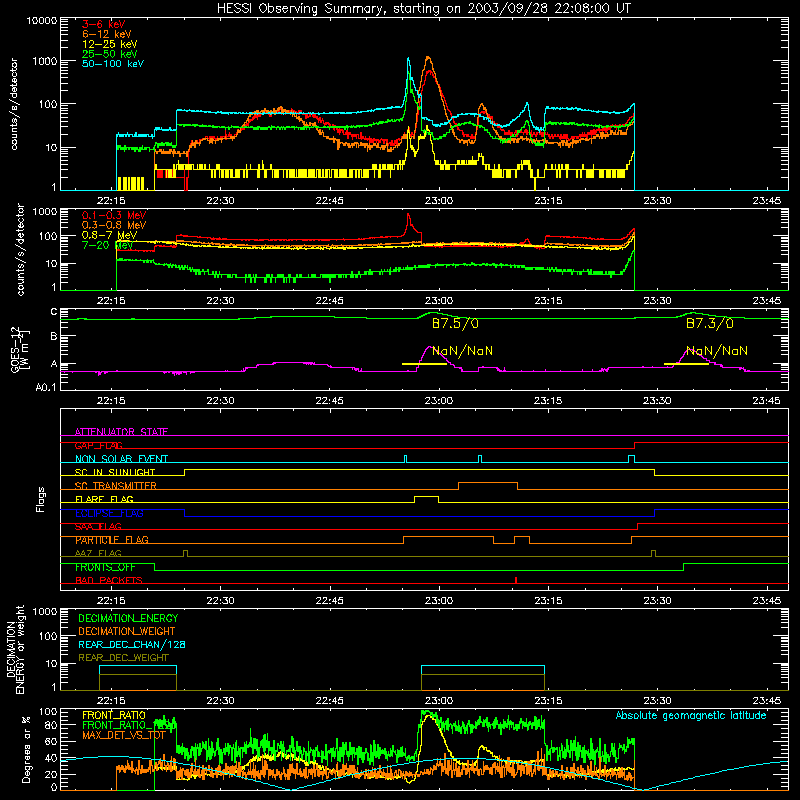Select the ATTENUATOR_STATE flag label
This screenshot has height=800, width=800.
click(121, 432)
